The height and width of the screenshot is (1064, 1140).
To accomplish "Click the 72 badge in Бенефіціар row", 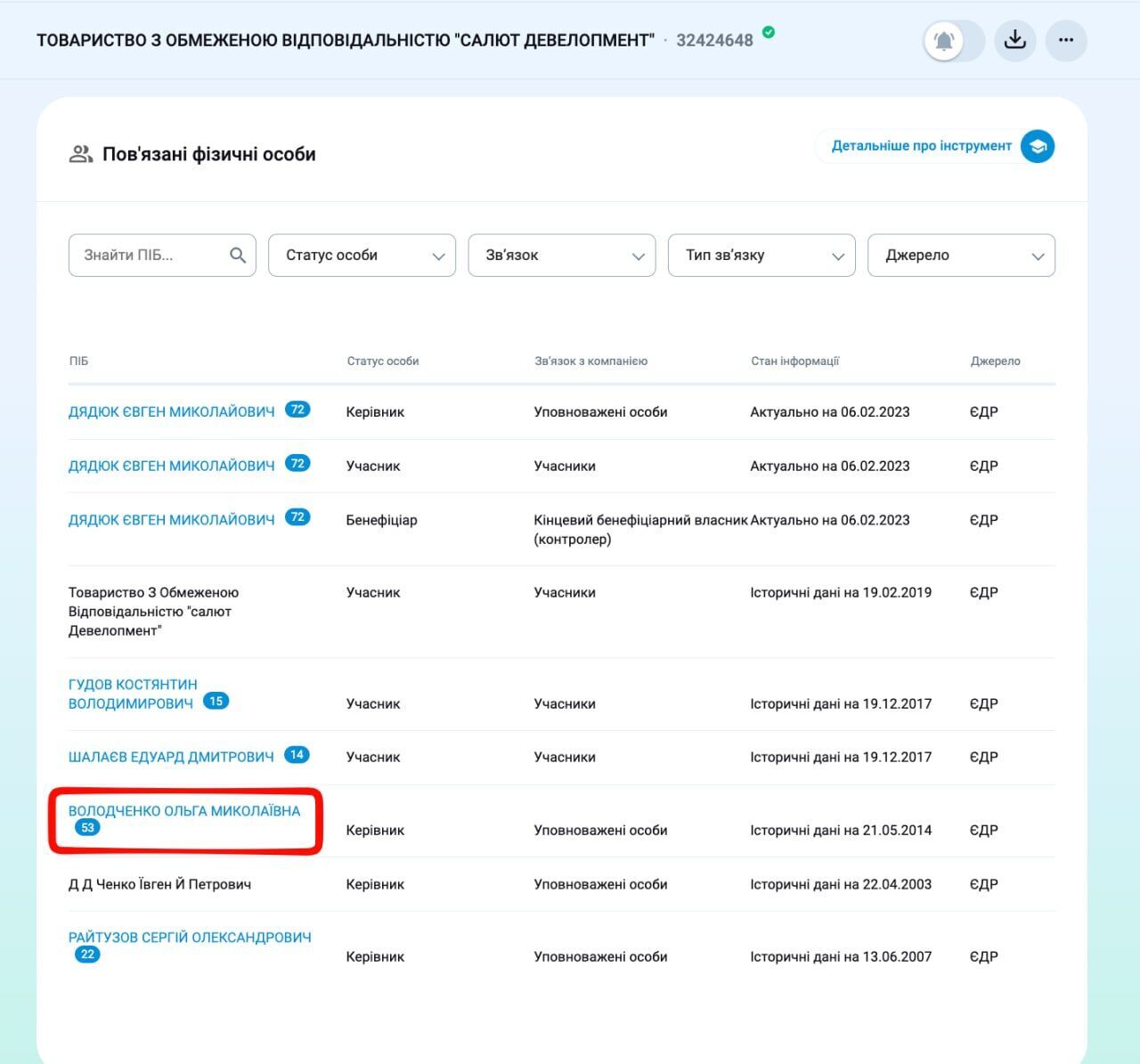I will (297, 516).
